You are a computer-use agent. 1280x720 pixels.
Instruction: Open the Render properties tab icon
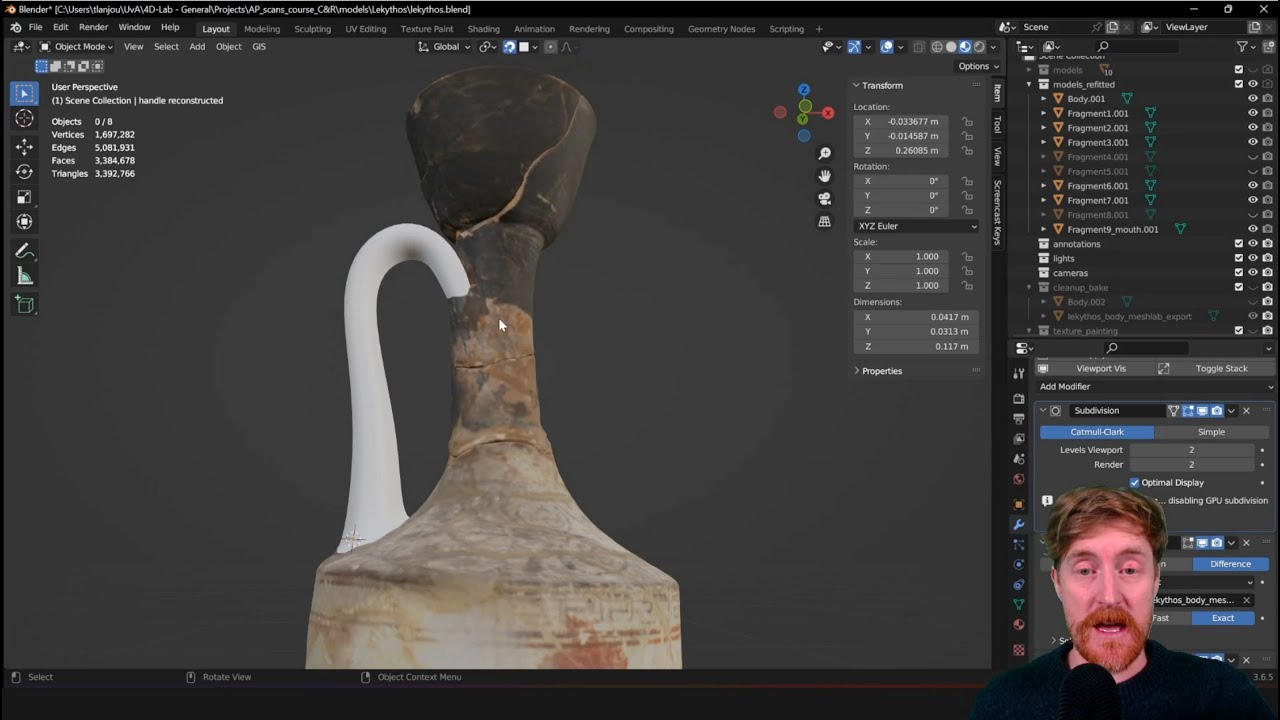[x=1019, y=398]
